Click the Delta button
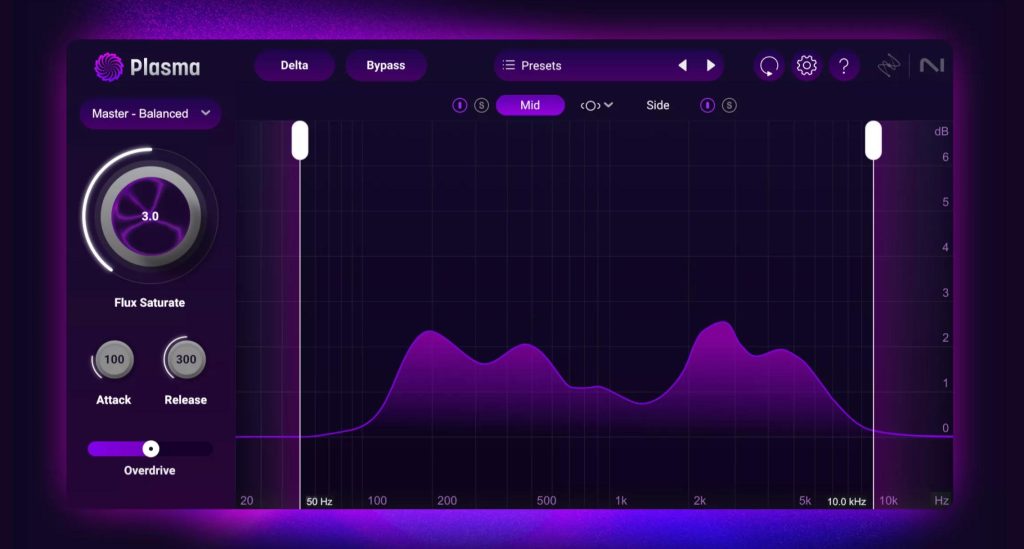This screenshot has height=549, width=1024. (294, 66)
